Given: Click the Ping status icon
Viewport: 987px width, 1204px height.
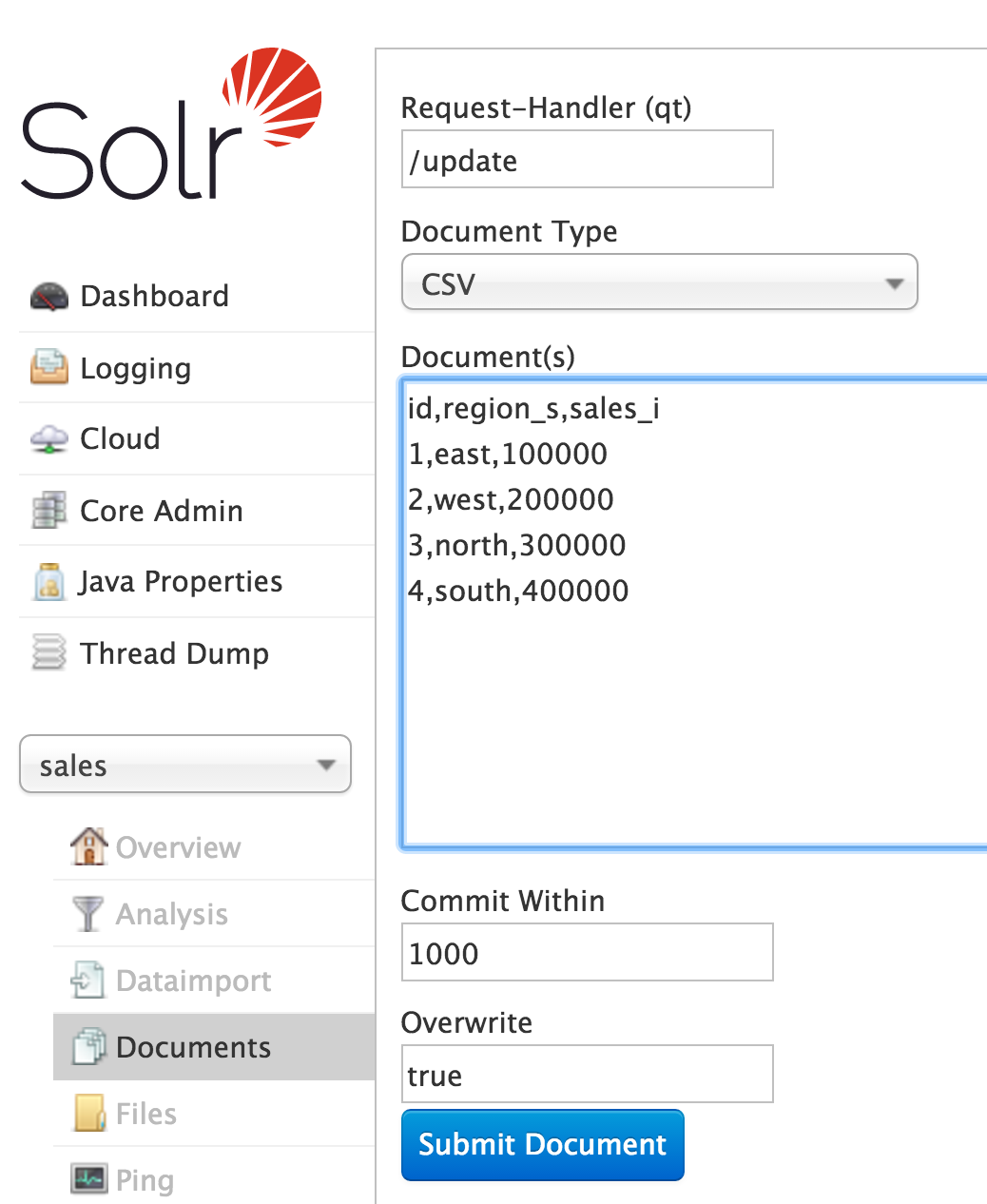Looking at the screenshot, I should (x=87, y=1179).
